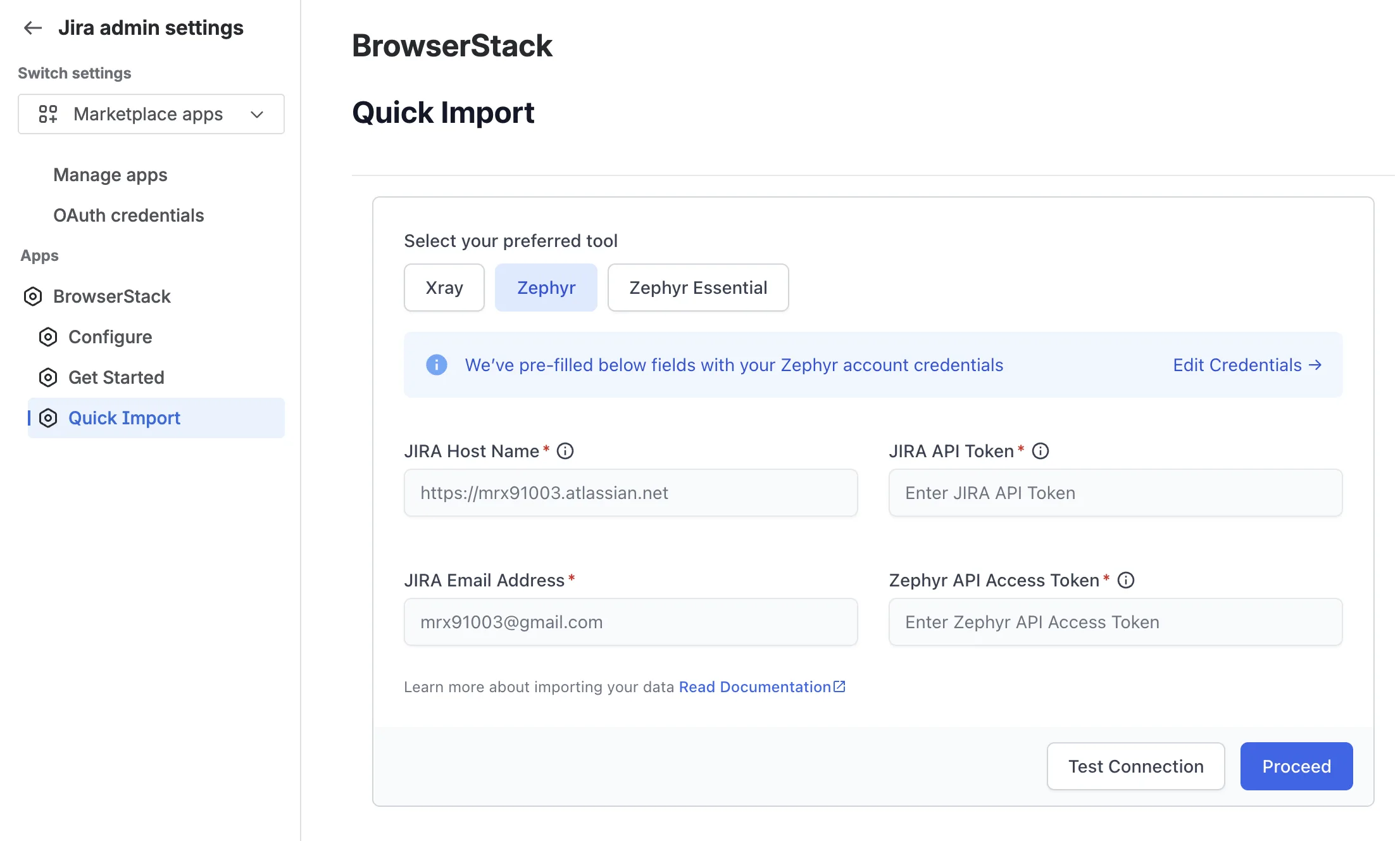1400x841 pixels.
Task: Expand the Marketplace apps dropdown chevron
Action: tap(257, 115)
